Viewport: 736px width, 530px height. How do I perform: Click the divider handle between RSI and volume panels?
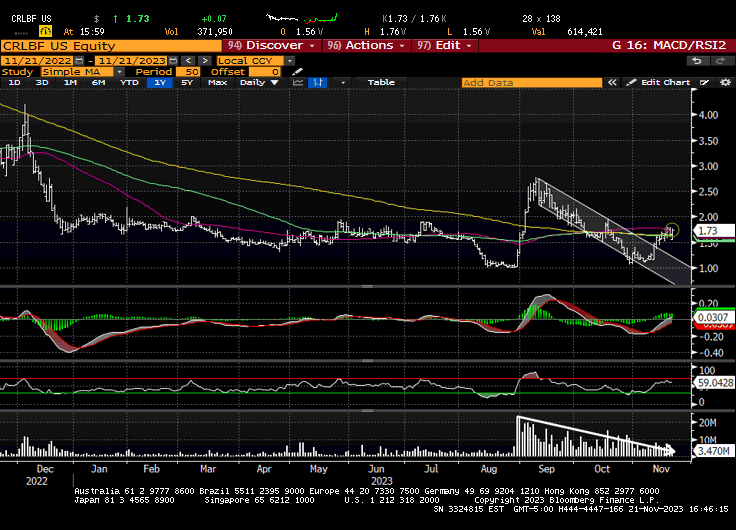point(368,411)
